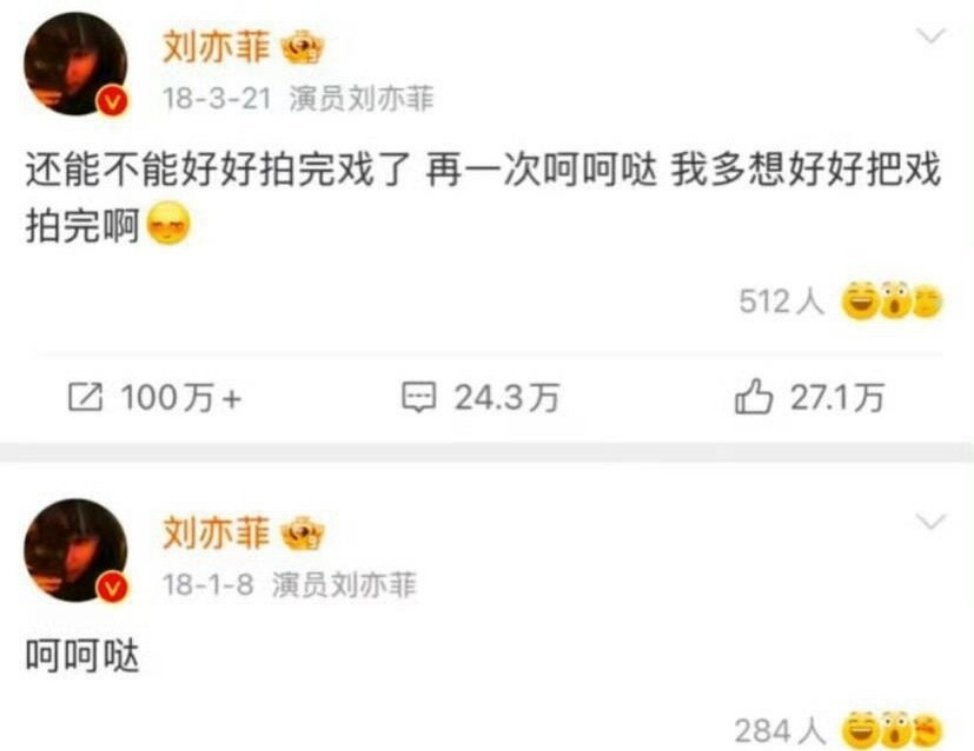Tap the verified V badge on second avatar
974x751 pixels.
[x=112, y=587]
